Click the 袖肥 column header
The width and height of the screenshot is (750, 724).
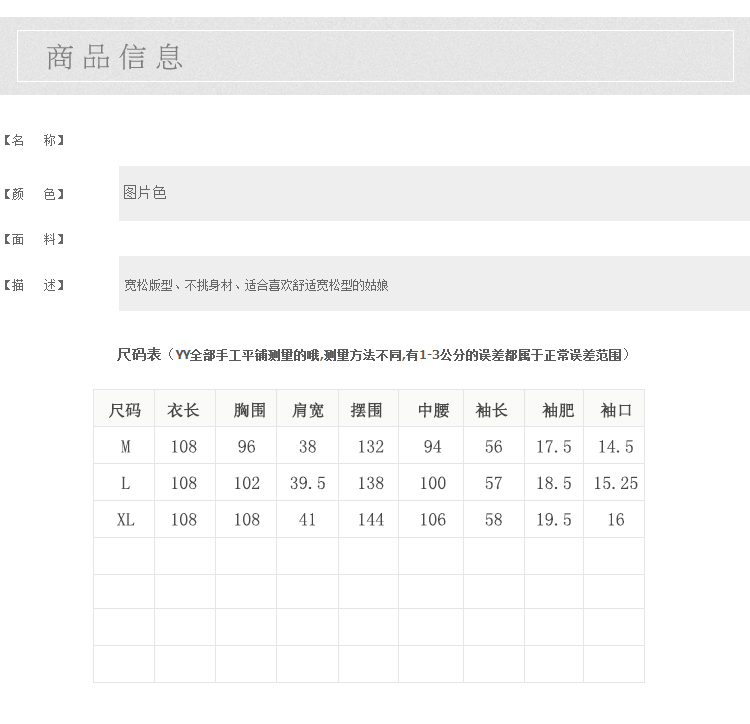point(558,410)
